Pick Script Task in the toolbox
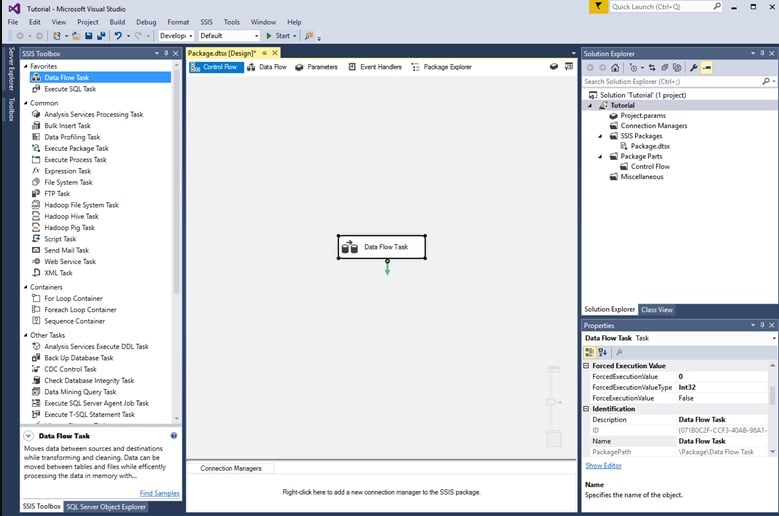 [60, 239]
